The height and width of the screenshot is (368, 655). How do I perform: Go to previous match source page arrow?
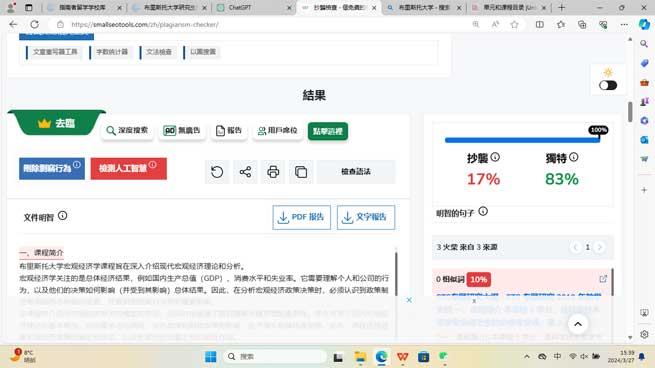click(x=576, y=247)
